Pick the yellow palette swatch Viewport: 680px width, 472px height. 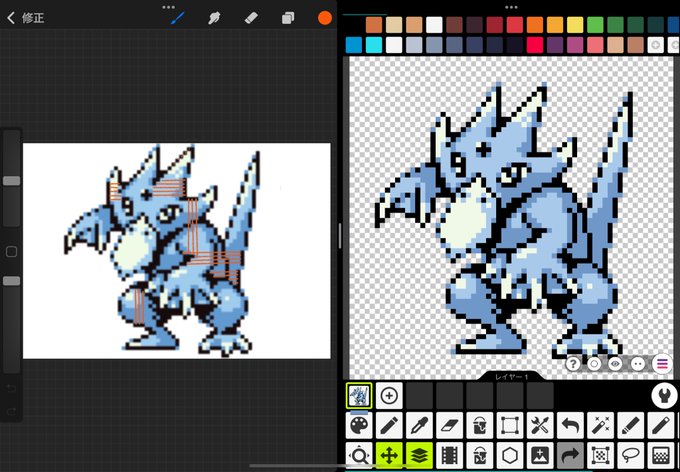click(575, 25)
